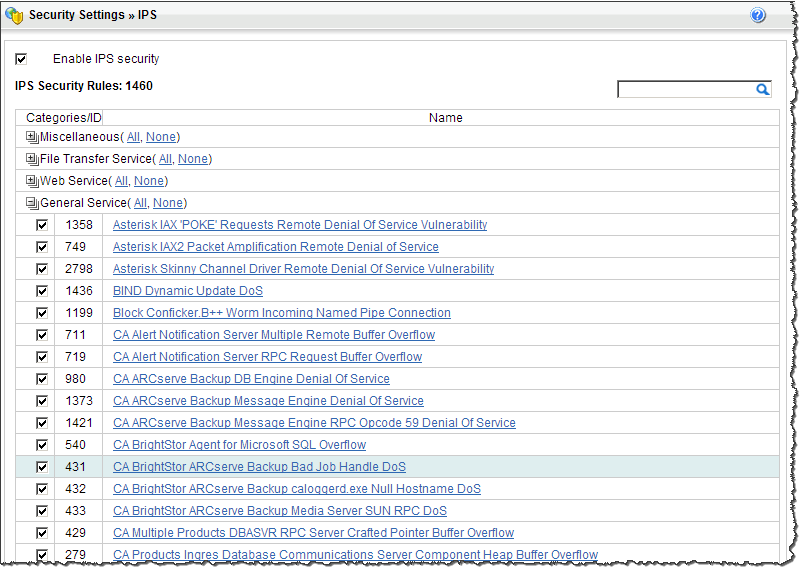Open CA BrightStor Agent for Microsoft SQL Overflow

click(x=239, y=445)
